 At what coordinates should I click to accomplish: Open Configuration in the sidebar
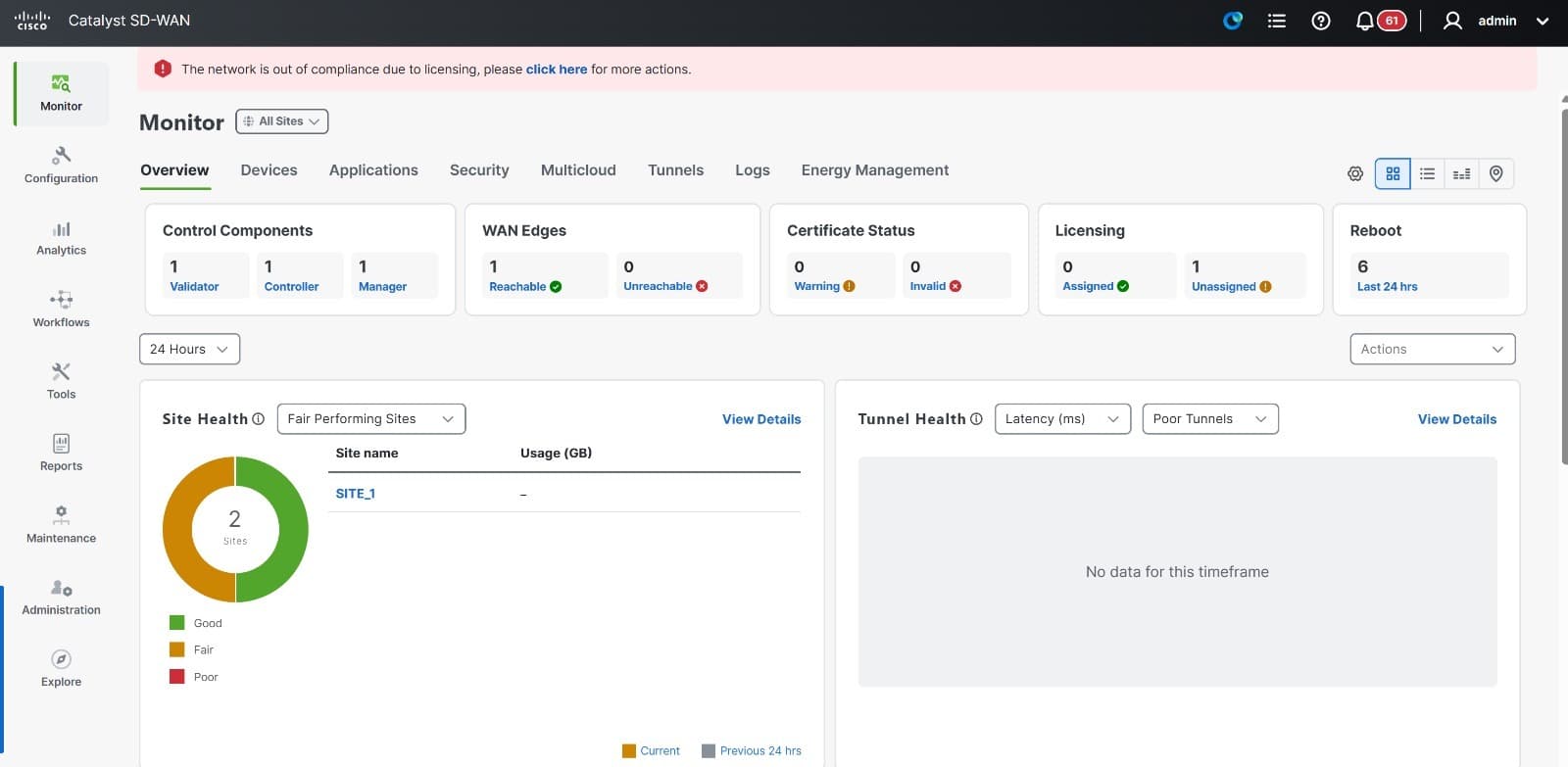click(x=61, y=166)
